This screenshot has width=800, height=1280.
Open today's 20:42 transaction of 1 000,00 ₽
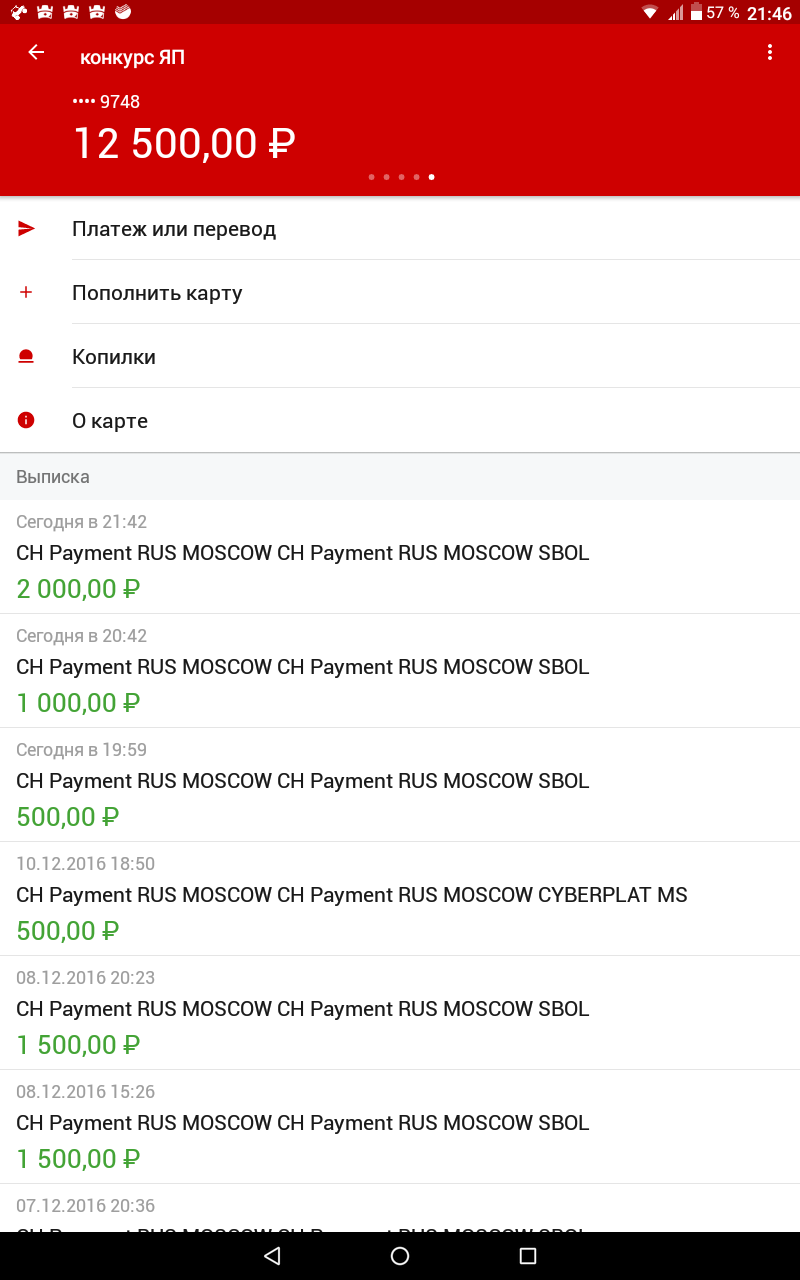[x=400, y=671]
